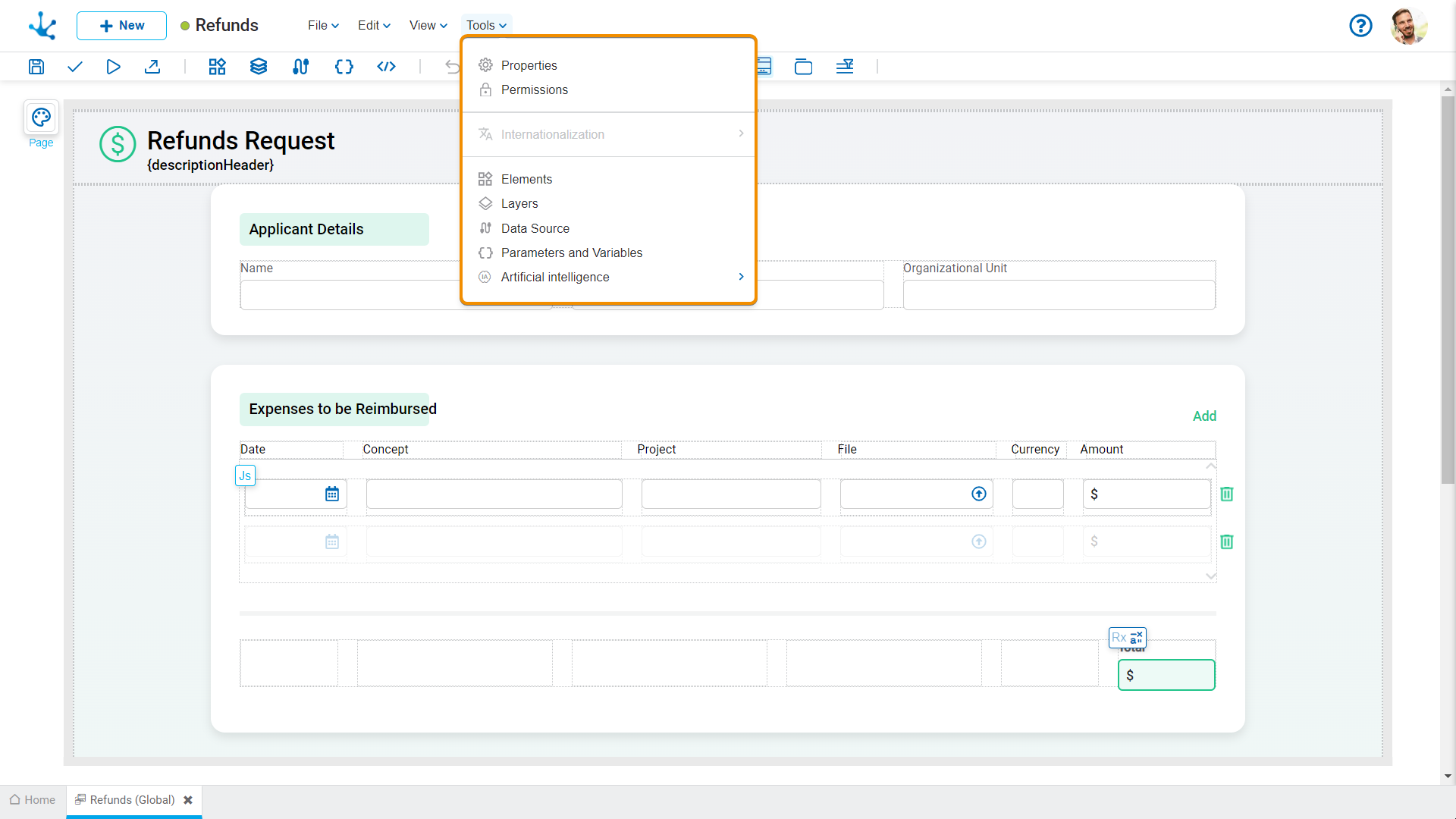Open Artificial Intelligence submenu

610,277
